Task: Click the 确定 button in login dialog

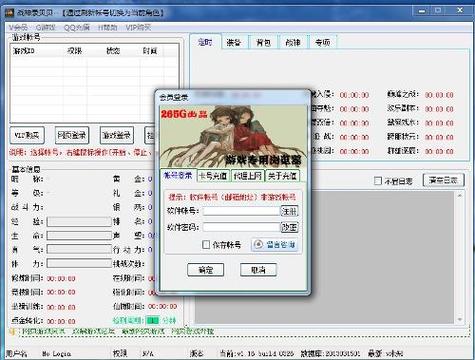Action: pos(205,270)
